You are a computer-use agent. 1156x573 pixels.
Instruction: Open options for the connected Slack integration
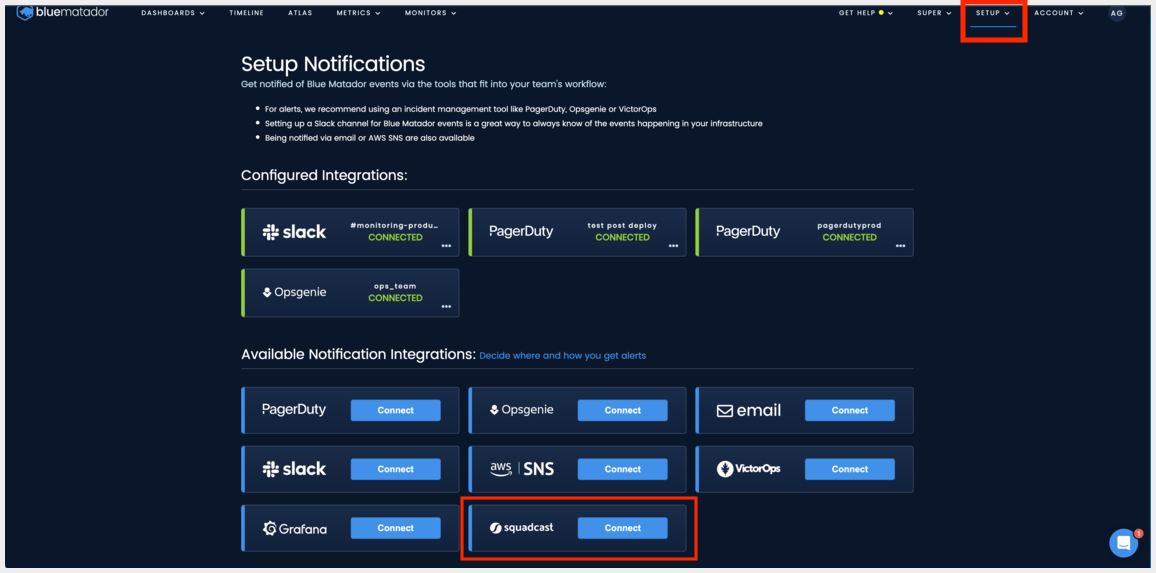pyautogui.click(x=446, y=246)
